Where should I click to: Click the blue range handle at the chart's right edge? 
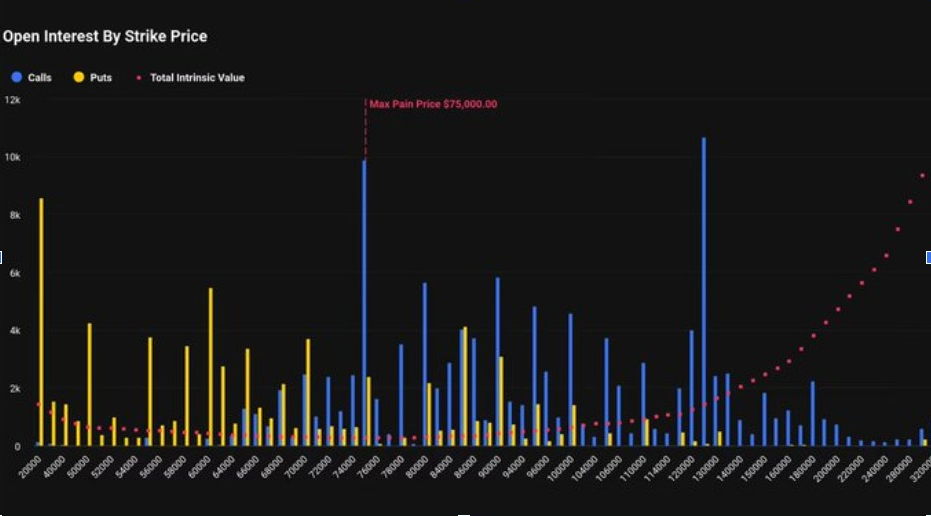(928, 257)
